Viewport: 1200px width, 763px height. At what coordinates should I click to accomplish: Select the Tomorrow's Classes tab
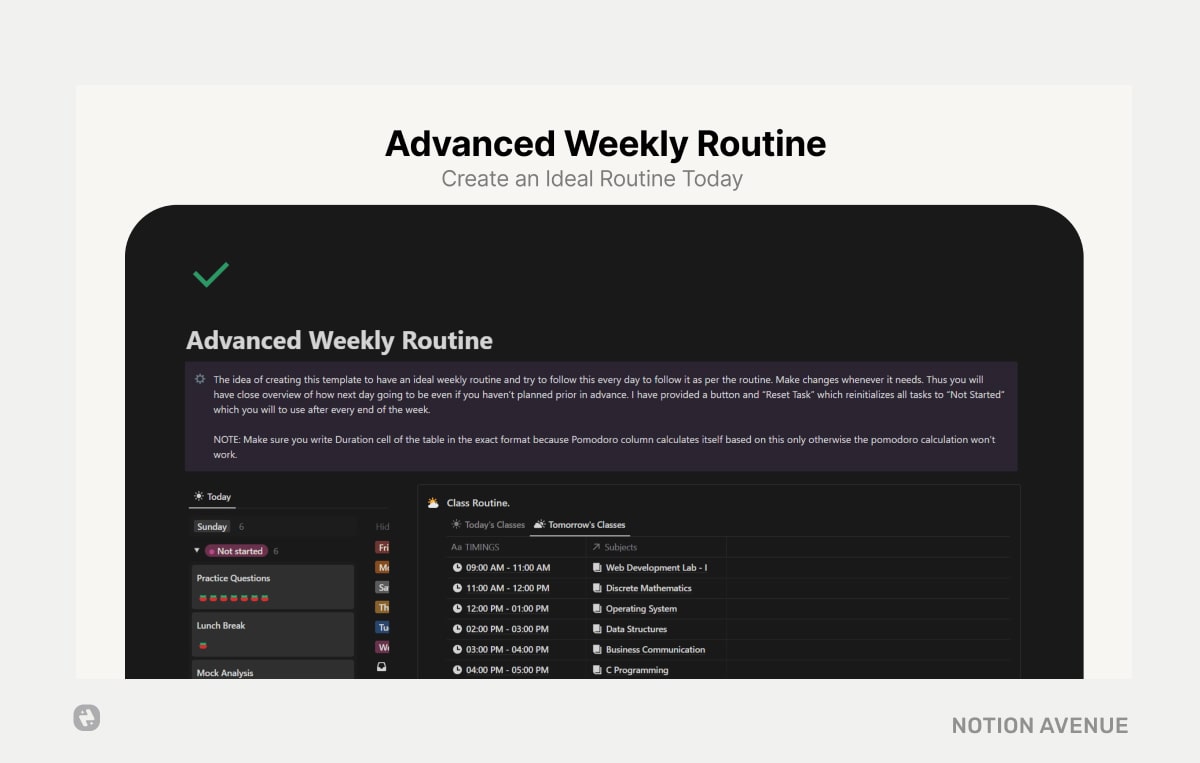[x=586, y=525]
